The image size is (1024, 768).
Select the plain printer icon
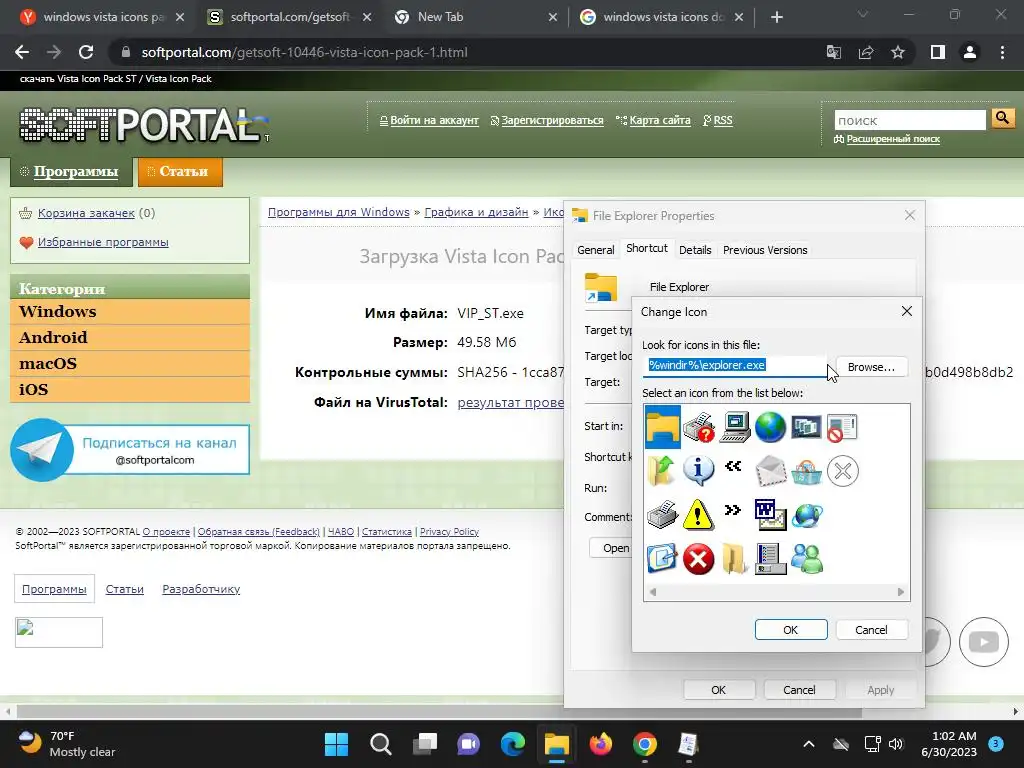click(662, 515)
